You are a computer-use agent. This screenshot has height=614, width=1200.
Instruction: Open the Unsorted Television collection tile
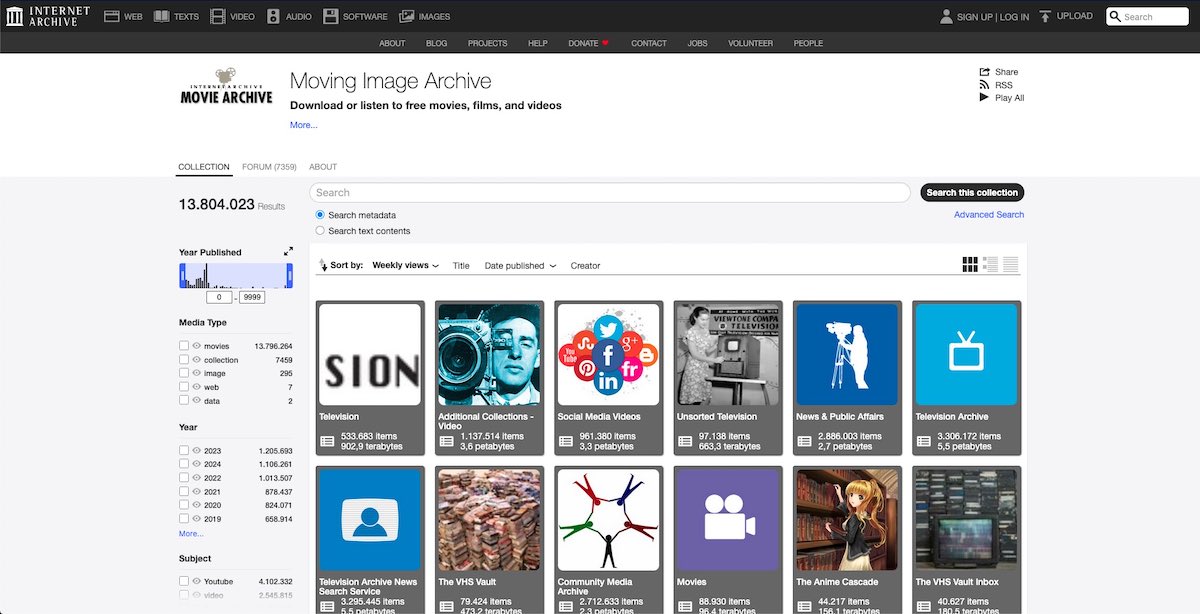pyautogui.click(x=728, y=377)
